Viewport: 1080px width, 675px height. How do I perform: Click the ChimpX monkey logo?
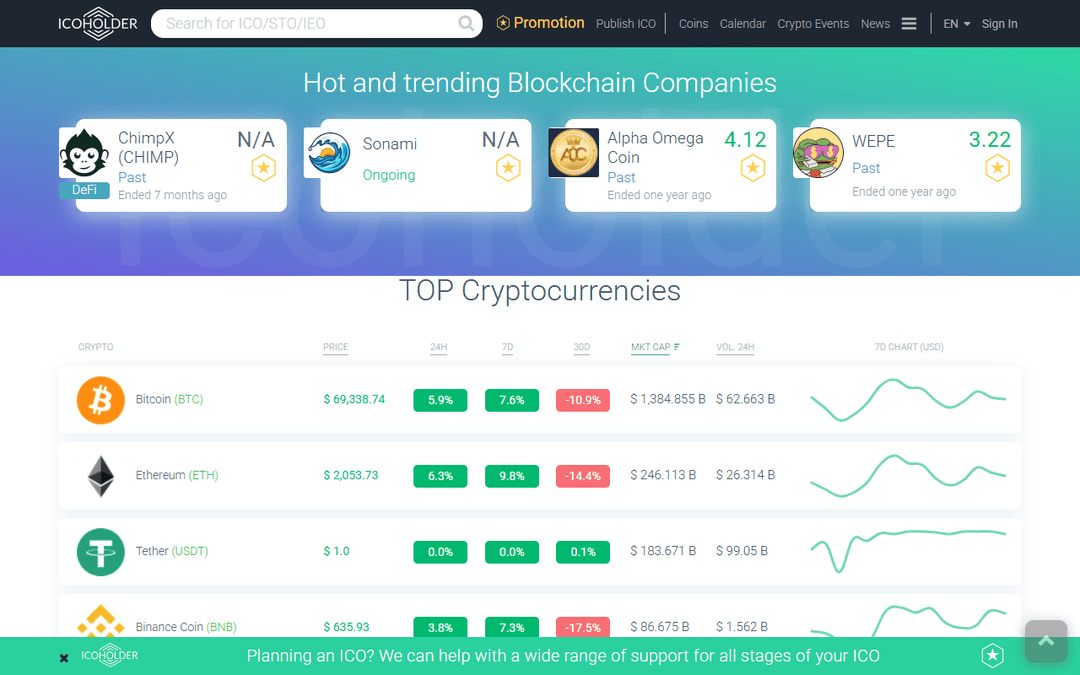pos(84,154)
